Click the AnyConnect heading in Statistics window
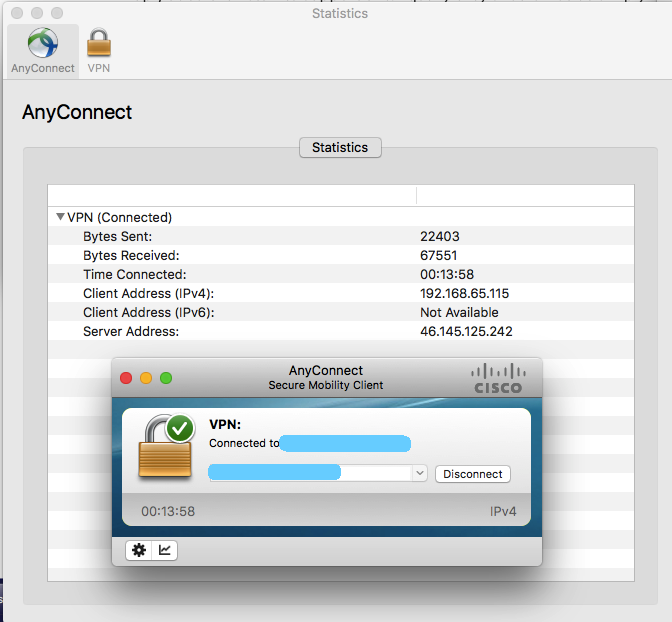The height and width of the screenshot is (622, 672). [x=77, y=112]
